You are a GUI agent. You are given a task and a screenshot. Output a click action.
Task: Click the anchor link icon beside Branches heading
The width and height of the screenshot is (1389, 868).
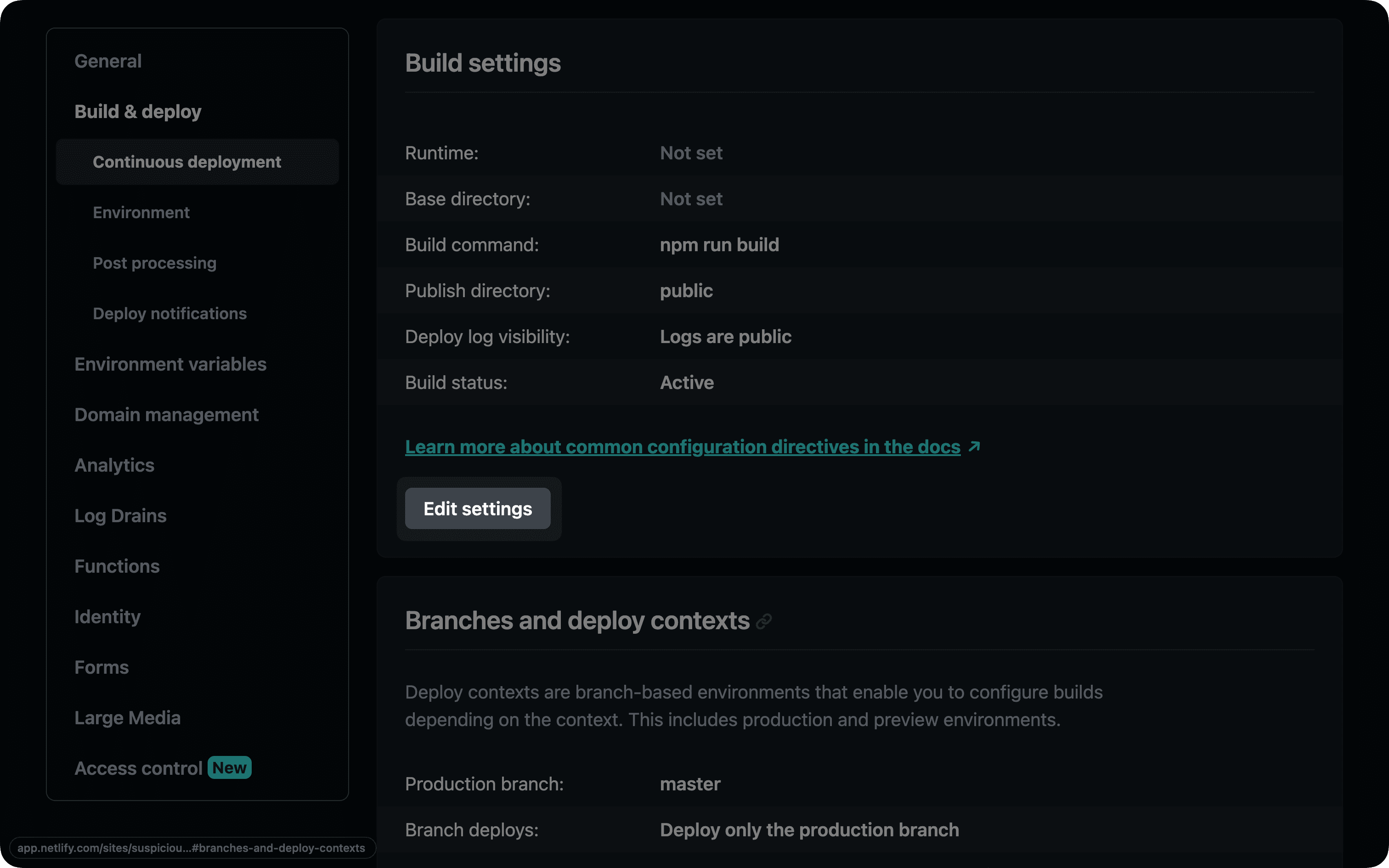763,621
